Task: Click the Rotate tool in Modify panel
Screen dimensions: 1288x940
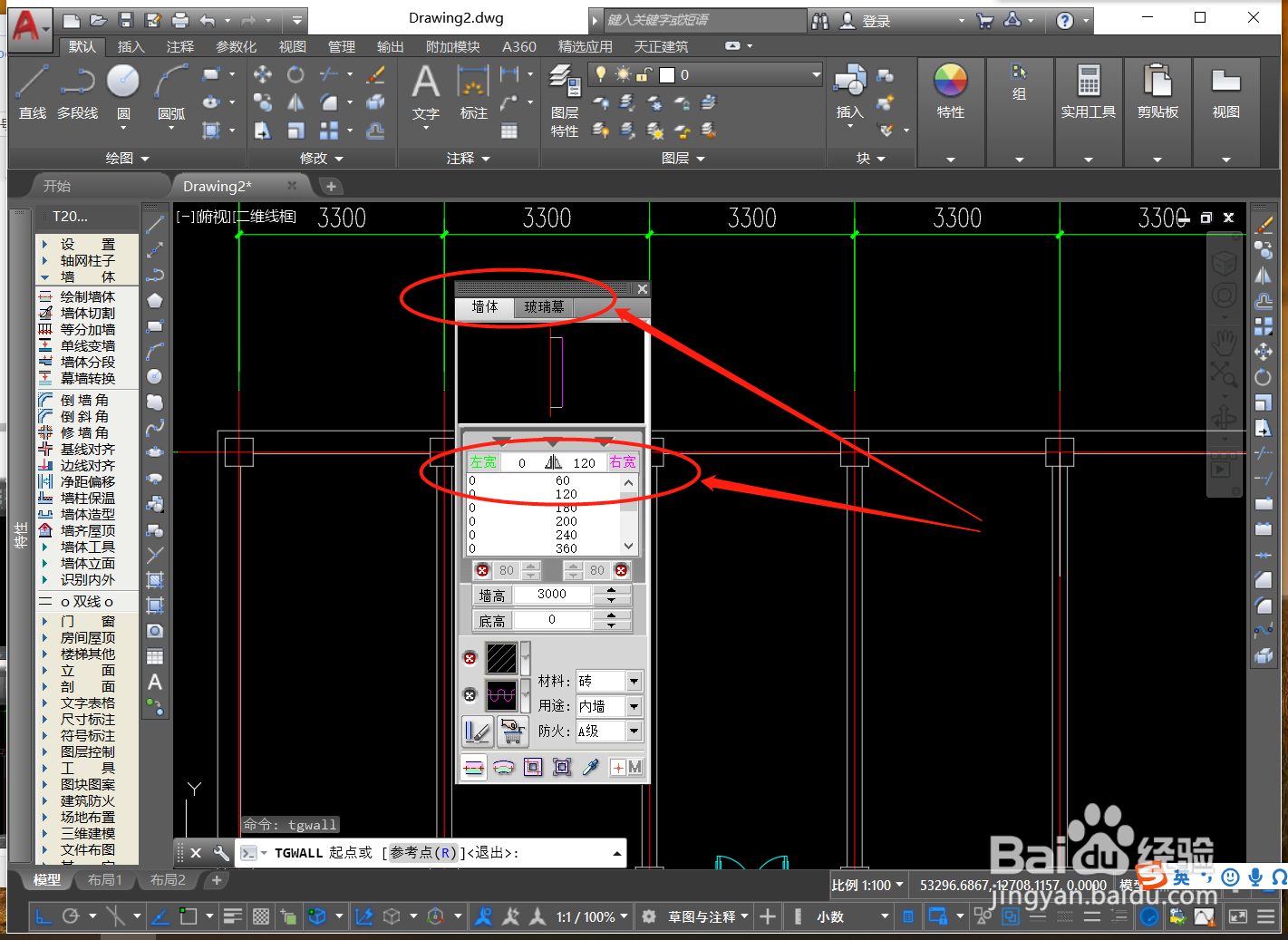Action: [x=295, y=74]
